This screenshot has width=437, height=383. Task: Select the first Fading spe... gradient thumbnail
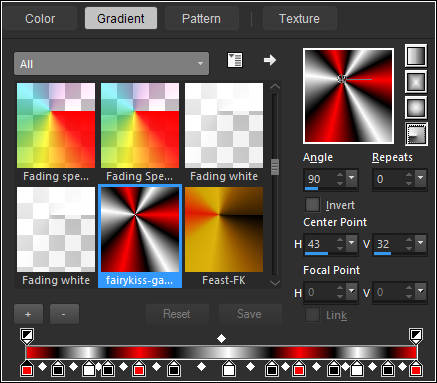tap(56, 125)
